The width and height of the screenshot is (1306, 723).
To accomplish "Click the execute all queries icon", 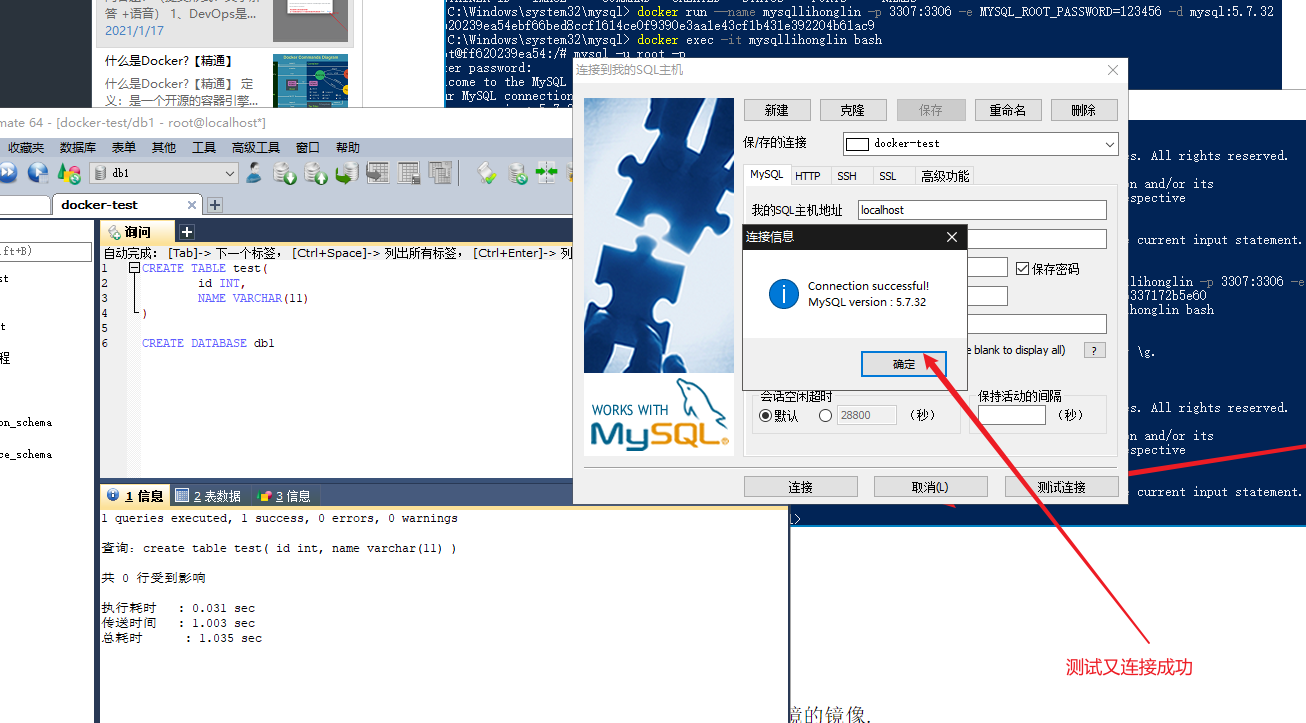I will click(x=6, y=173).
